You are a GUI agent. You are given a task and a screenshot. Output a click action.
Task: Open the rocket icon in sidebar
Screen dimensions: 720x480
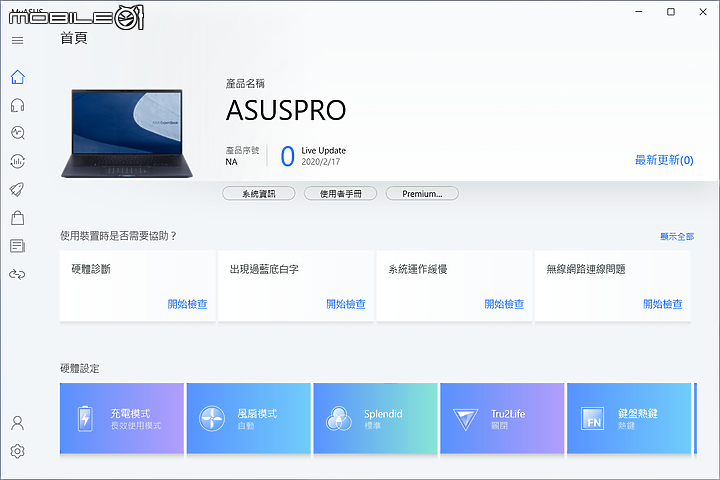tap(17, 189)
